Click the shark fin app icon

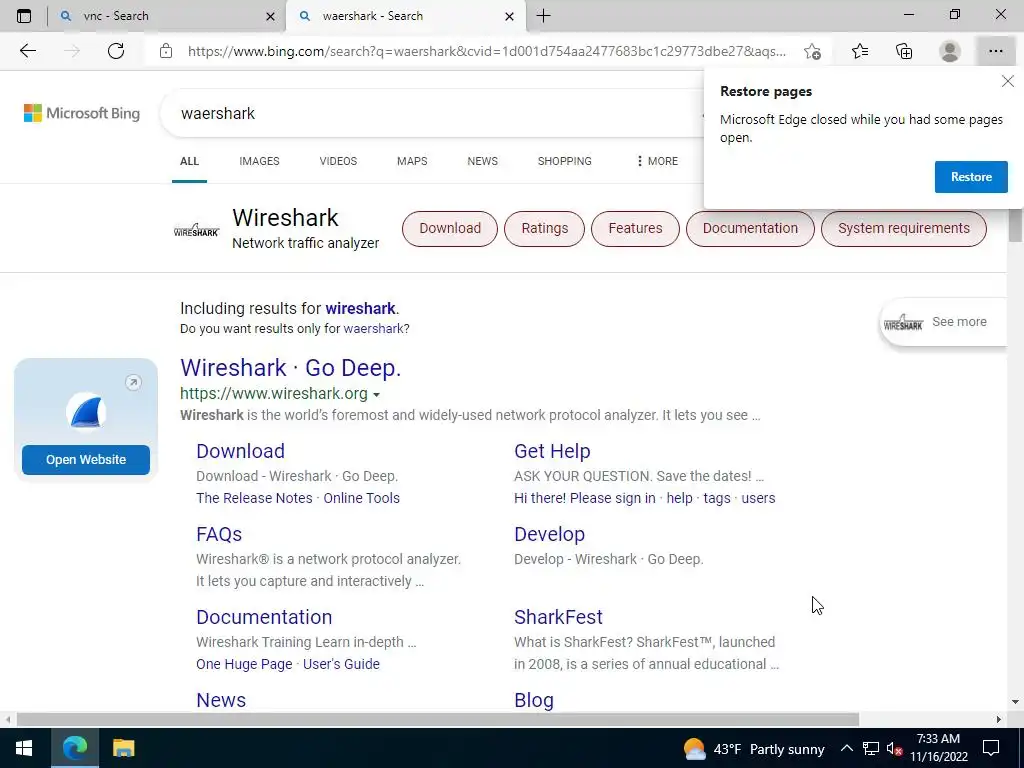point(86,411)
